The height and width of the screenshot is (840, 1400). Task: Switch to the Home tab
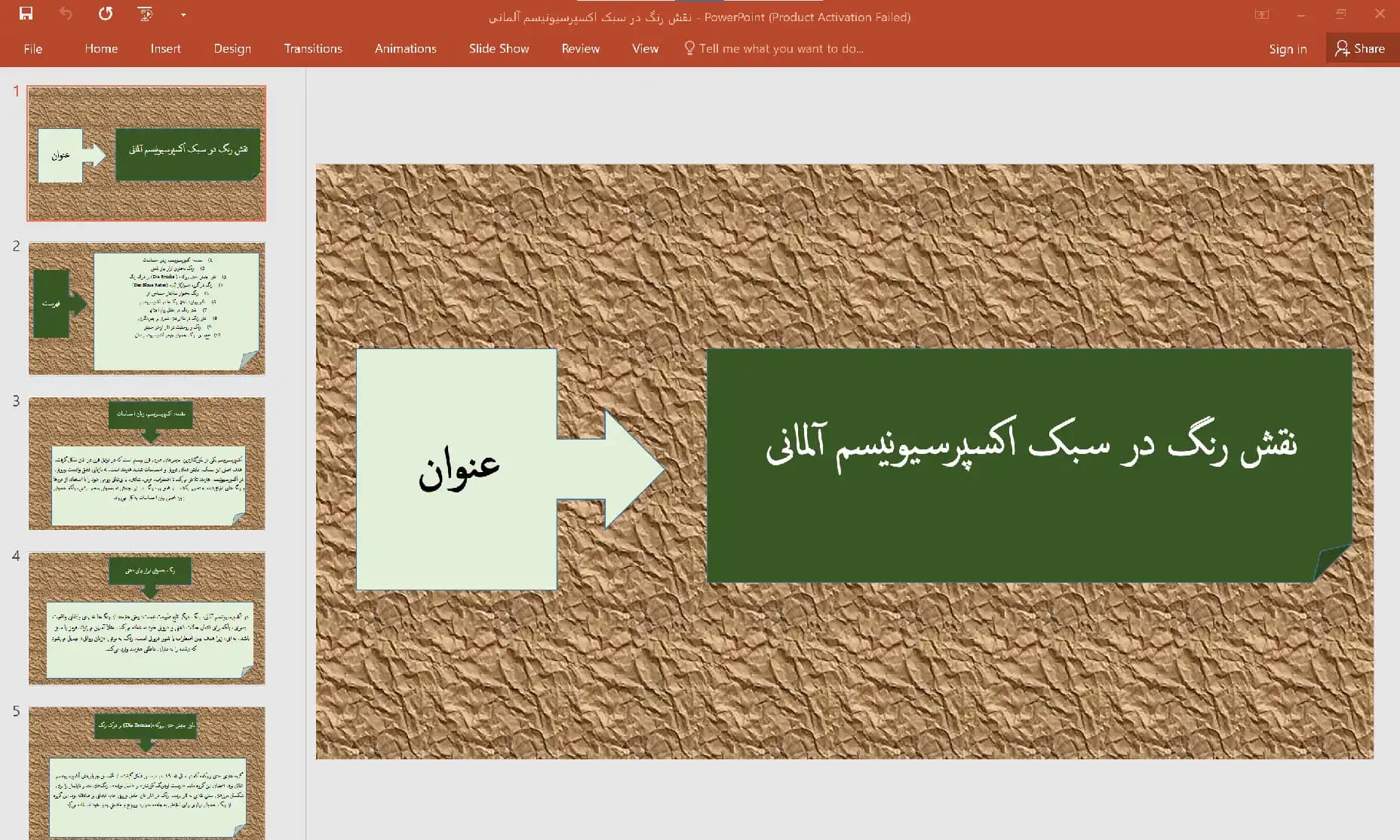point(101,49)
